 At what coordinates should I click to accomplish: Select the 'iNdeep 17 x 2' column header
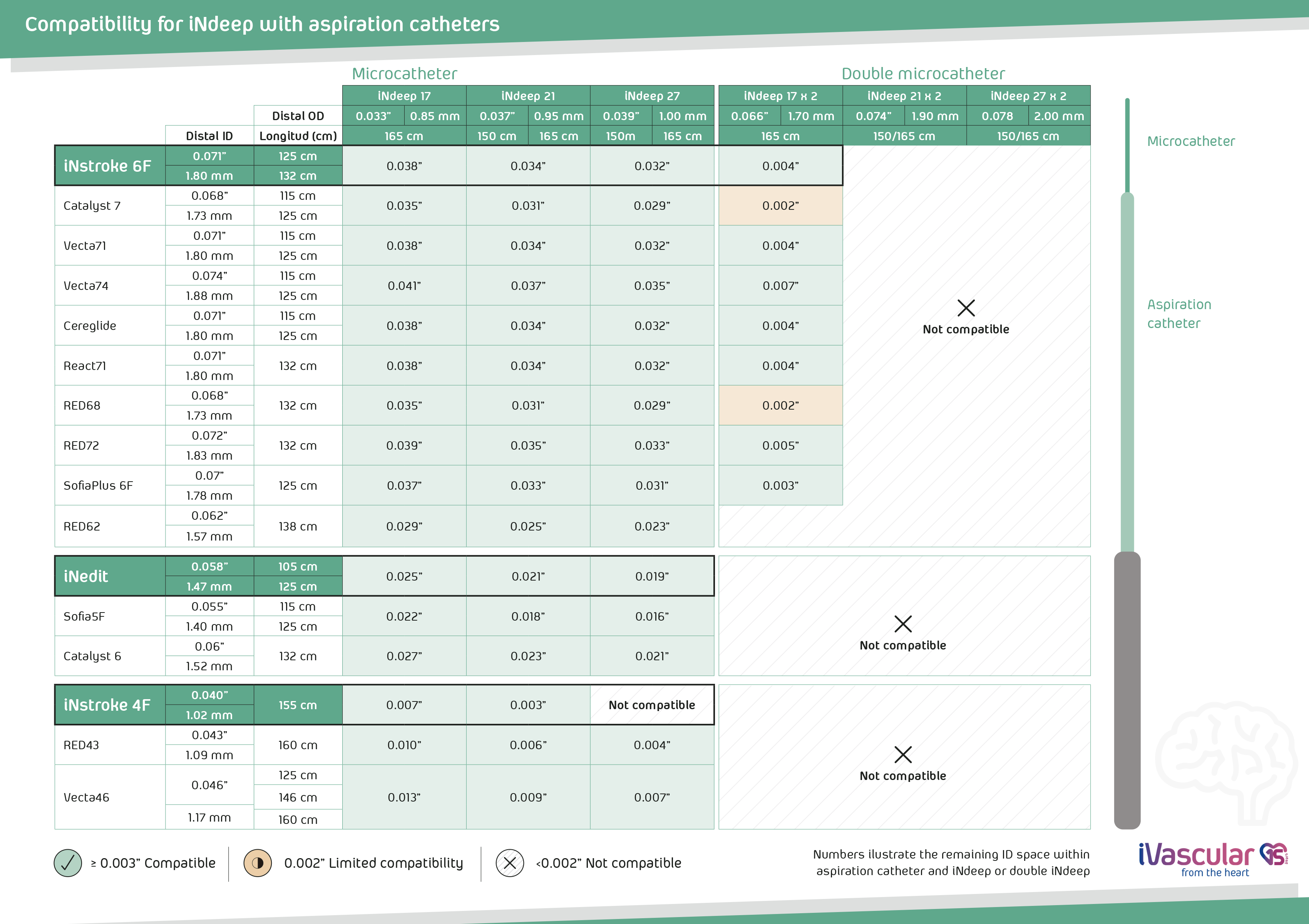(780, 96)
